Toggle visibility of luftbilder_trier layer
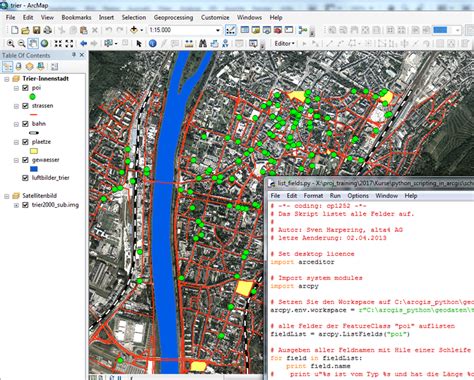The height and width of the screenshot is (380, 474). click(25, 178)
